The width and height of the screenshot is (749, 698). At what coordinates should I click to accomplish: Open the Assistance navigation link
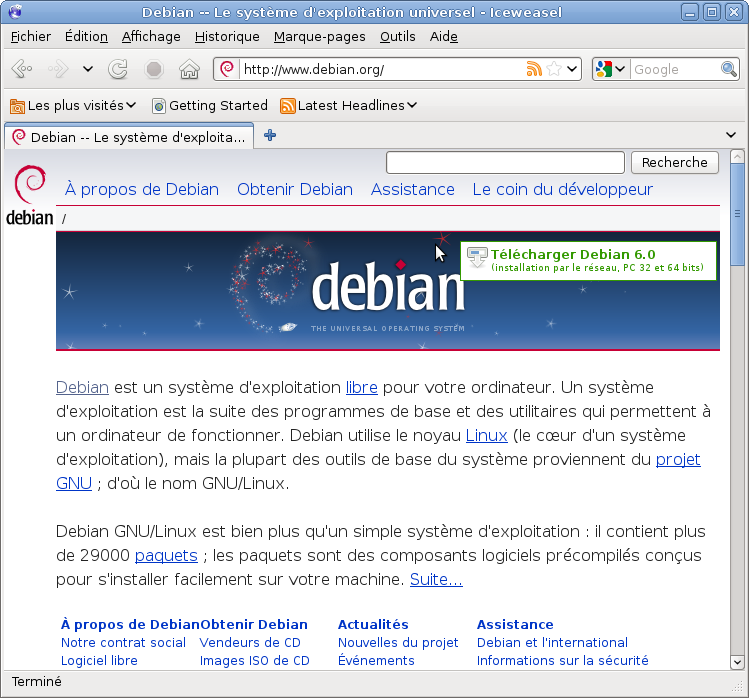tap(413, 190)
